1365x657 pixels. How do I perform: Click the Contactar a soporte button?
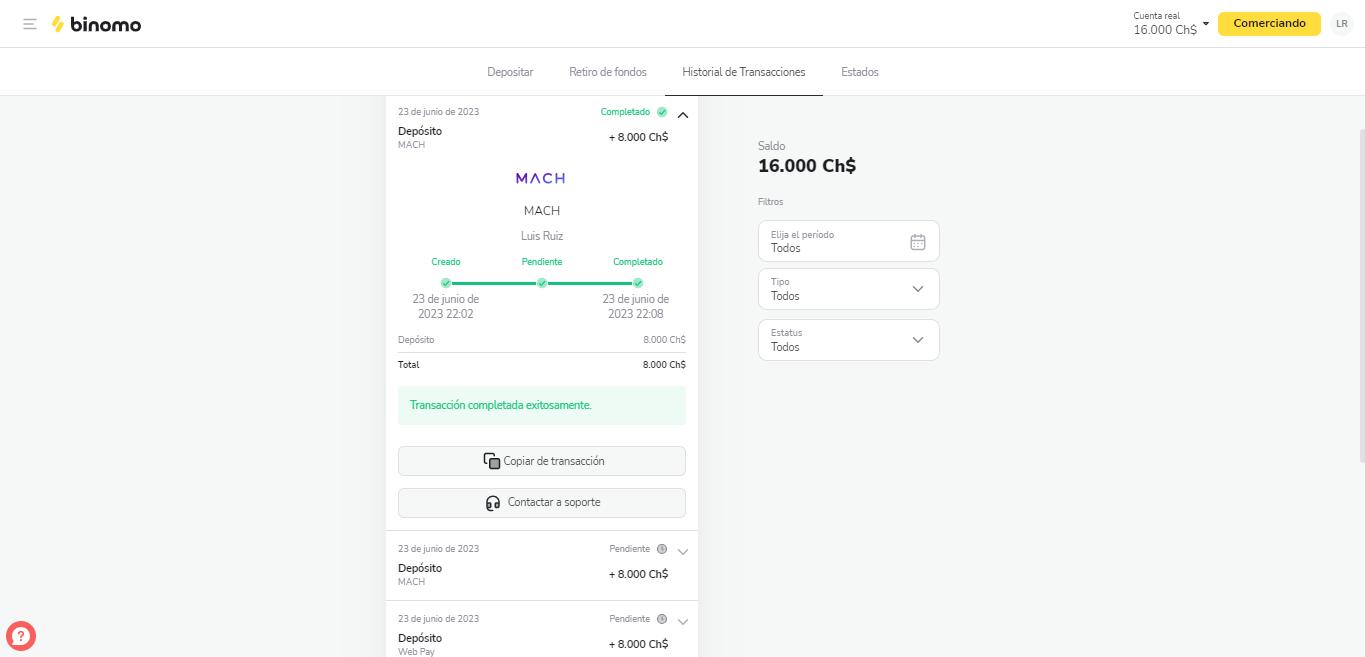542,503
